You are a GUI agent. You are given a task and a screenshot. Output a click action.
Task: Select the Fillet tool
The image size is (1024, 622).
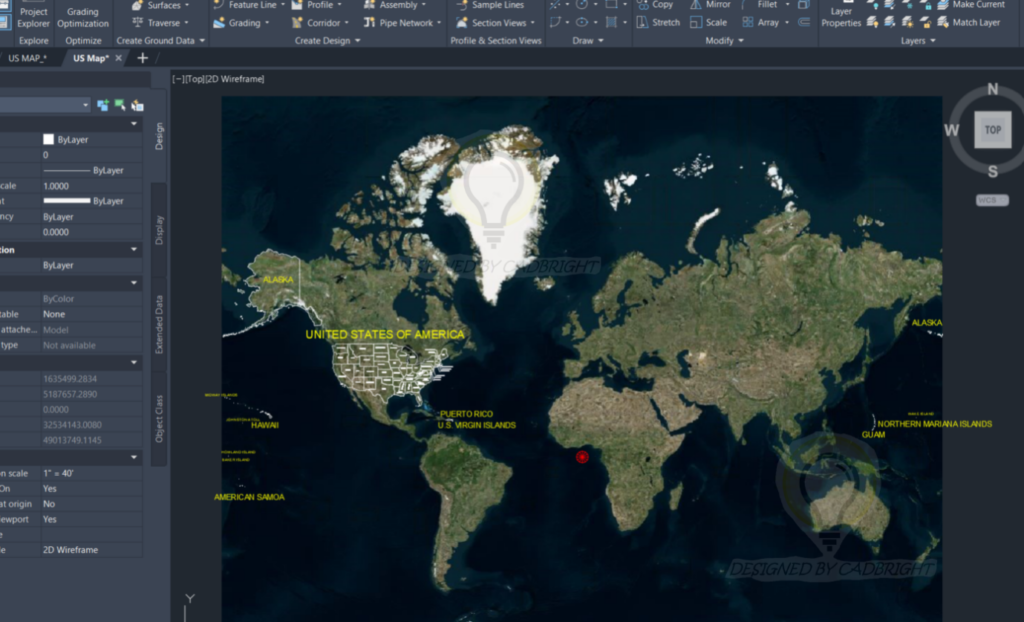click(768, 5)
